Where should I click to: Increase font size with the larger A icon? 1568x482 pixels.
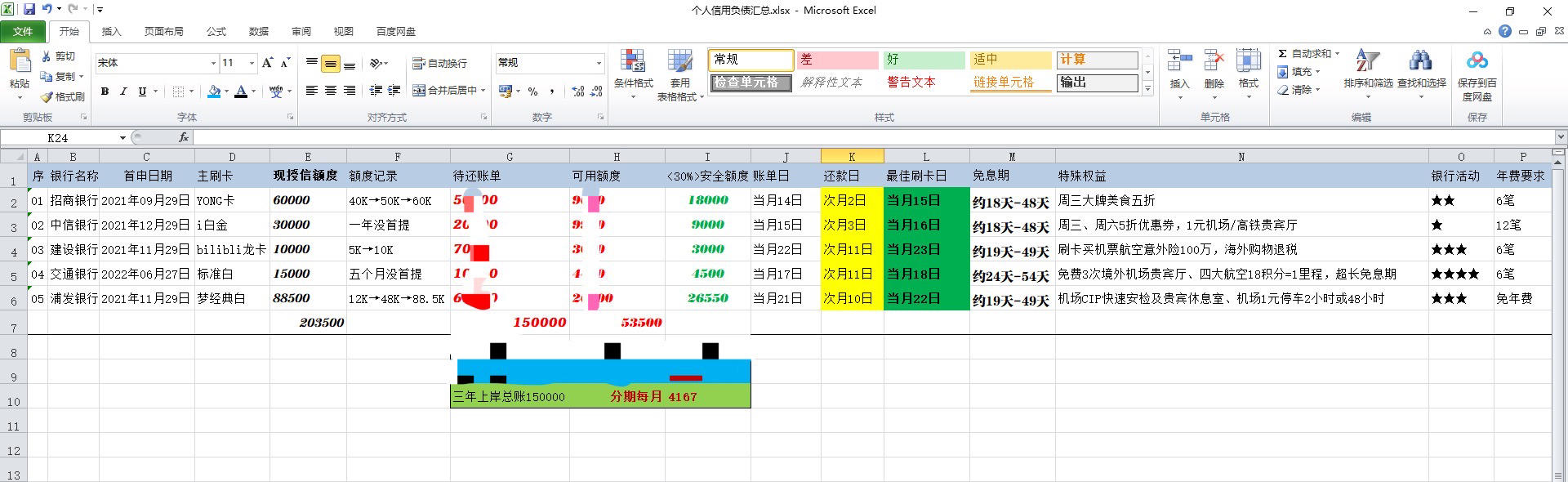(267, 63)
